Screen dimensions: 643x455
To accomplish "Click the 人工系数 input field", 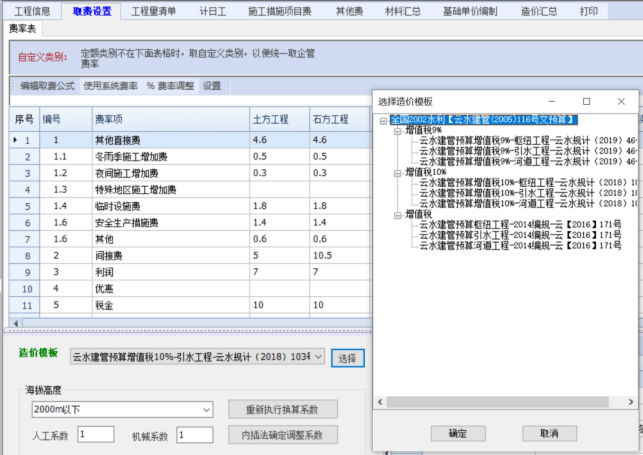I will click(96, 434).
